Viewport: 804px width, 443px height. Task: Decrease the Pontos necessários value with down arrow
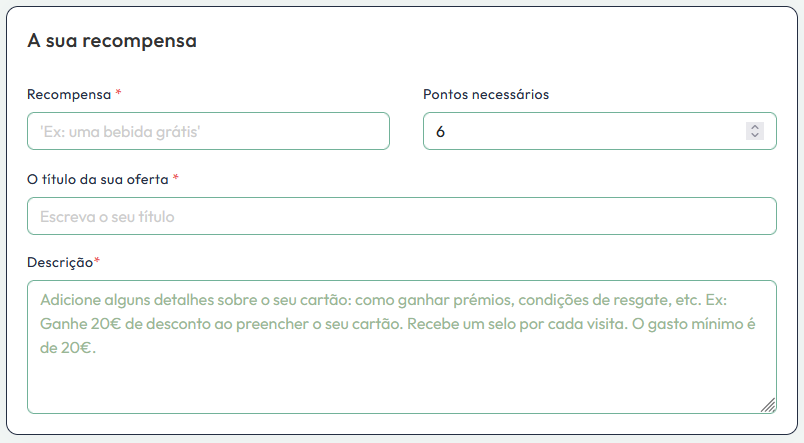point(755,135)
